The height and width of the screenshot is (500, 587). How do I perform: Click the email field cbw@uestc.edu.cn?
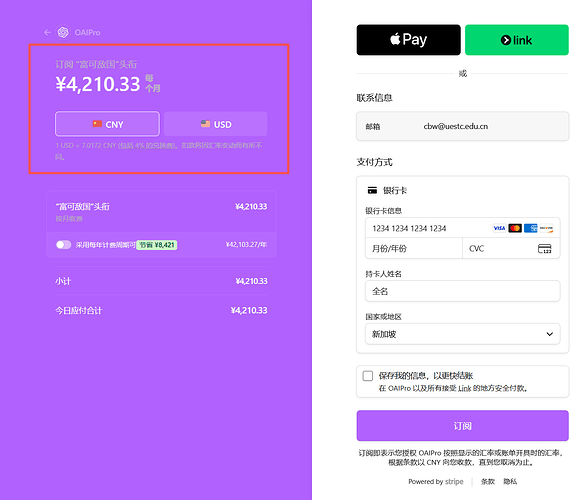point(463,126)
